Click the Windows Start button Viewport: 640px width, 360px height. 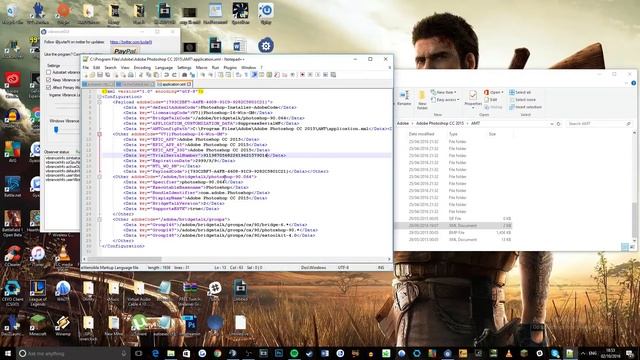pyautogui.click(x=7, y=353)
